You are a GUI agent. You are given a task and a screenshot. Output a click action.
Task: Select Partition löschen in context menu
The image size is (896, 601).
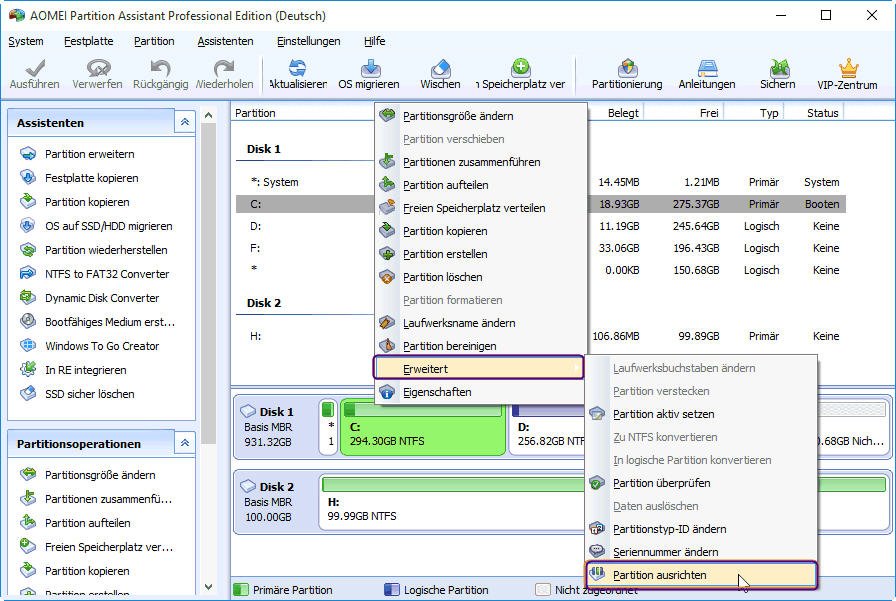click(x=481, y=277)
